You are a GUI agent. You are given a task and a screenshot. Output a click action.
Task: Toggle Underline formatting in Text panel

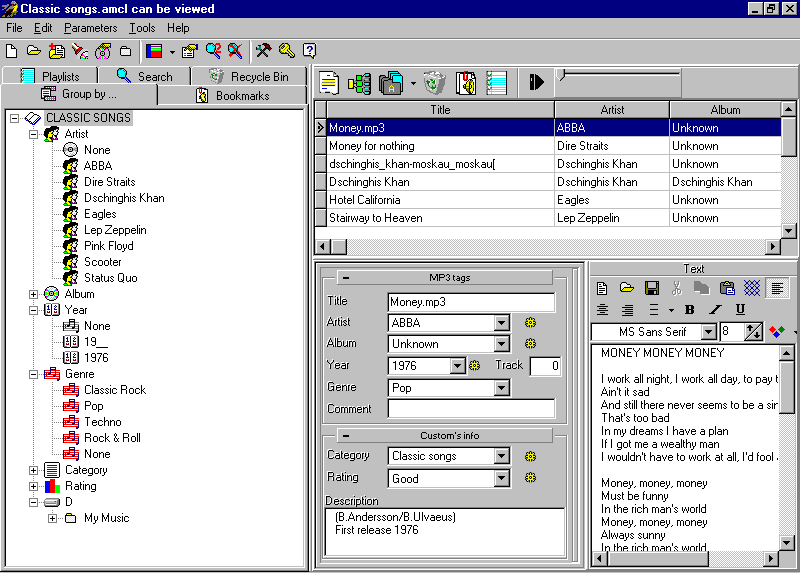(x=740, y=310)
